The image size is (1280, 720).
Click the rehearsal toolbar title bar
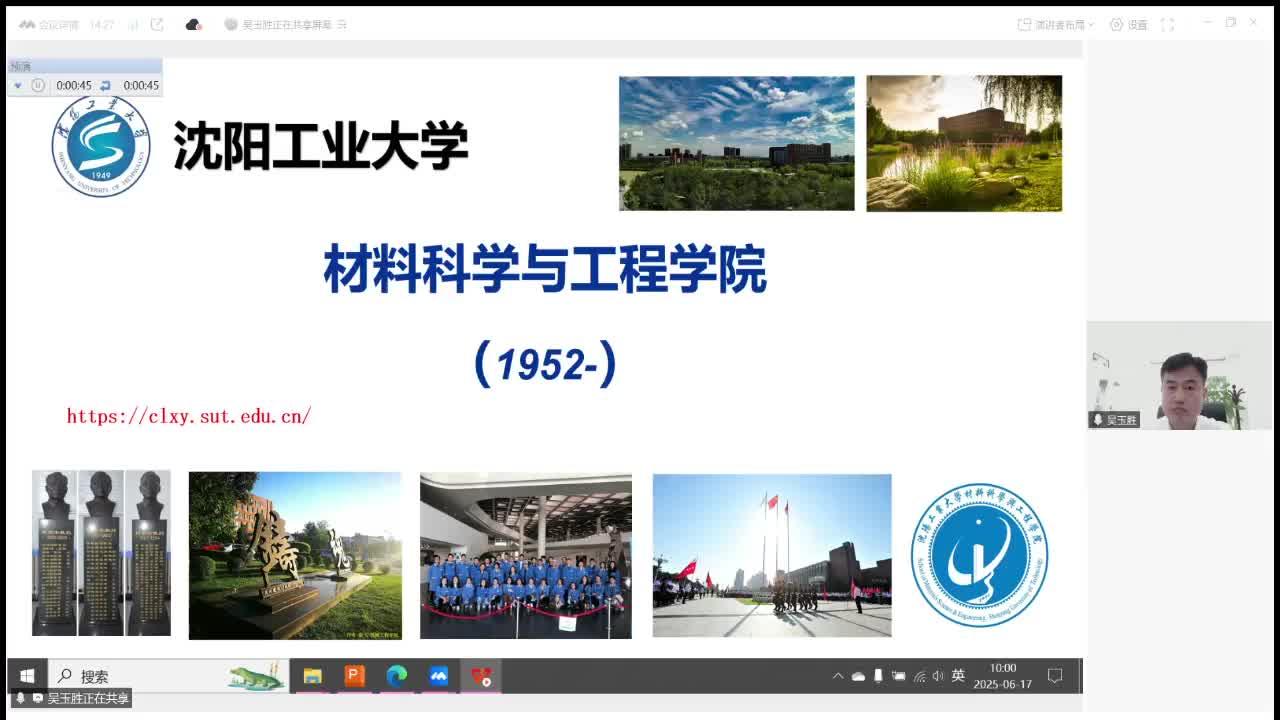tap(85, 66)
